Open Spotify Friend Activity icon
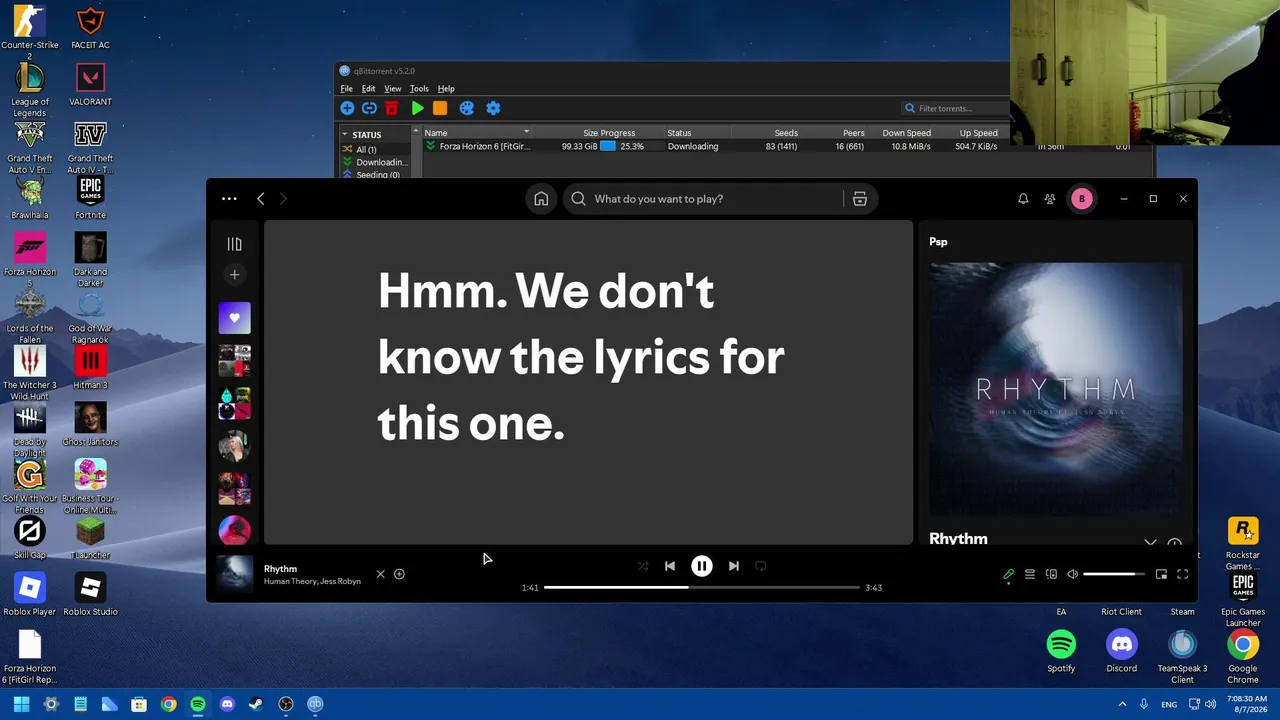 coord(1050,199)
